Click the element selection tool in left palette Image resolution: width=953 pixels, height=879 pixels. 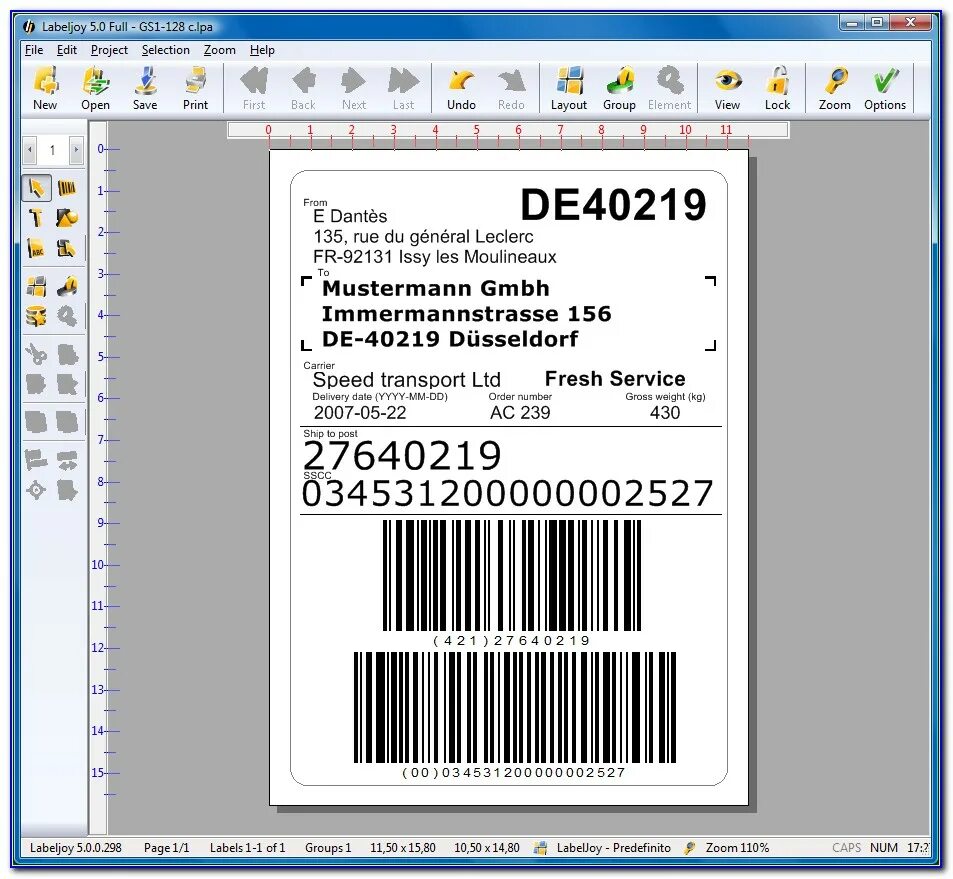click(x=66, y=248)
